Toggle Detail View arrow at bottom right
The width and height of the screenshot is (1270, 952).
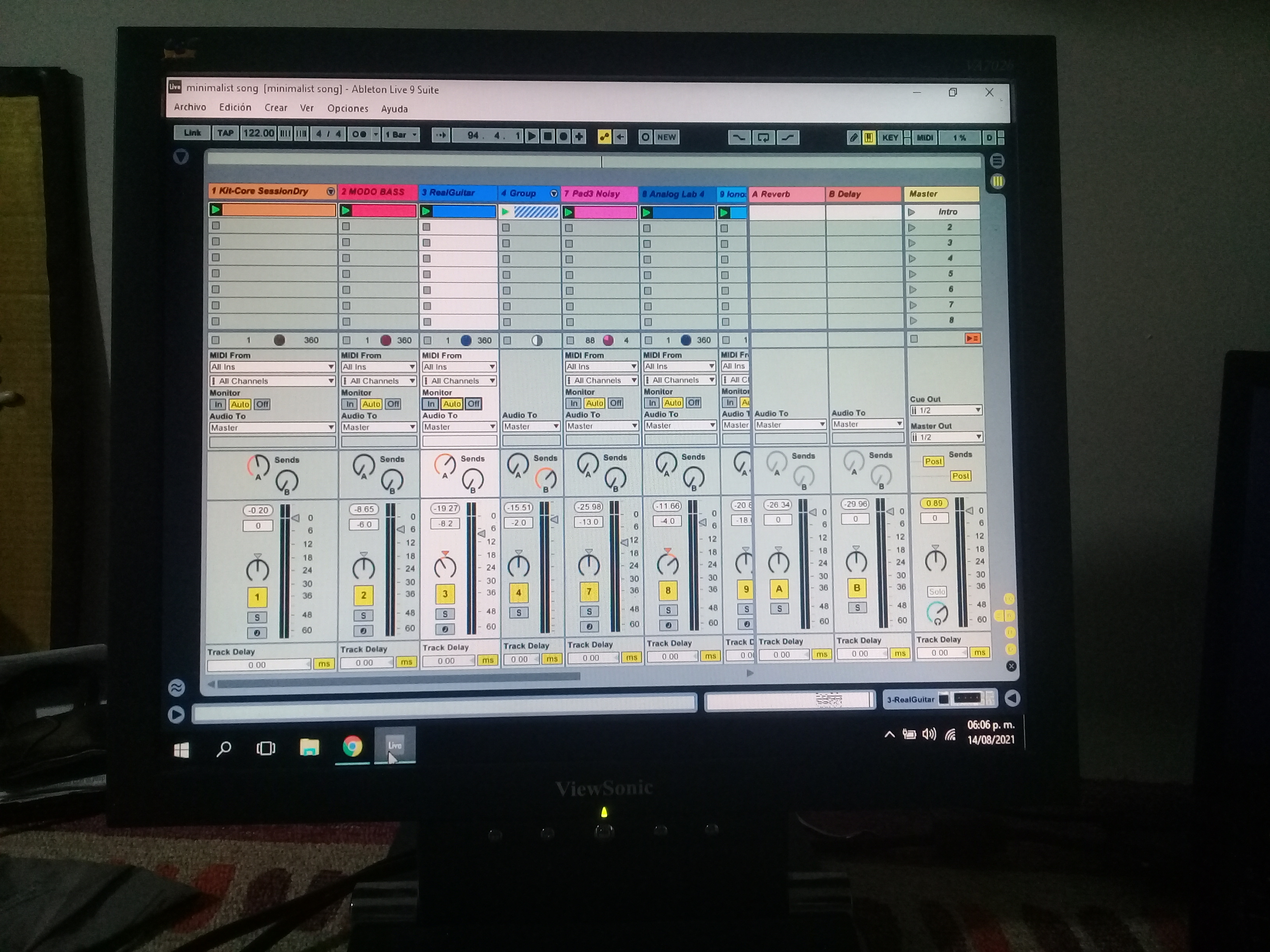[x=1012, y=698]
